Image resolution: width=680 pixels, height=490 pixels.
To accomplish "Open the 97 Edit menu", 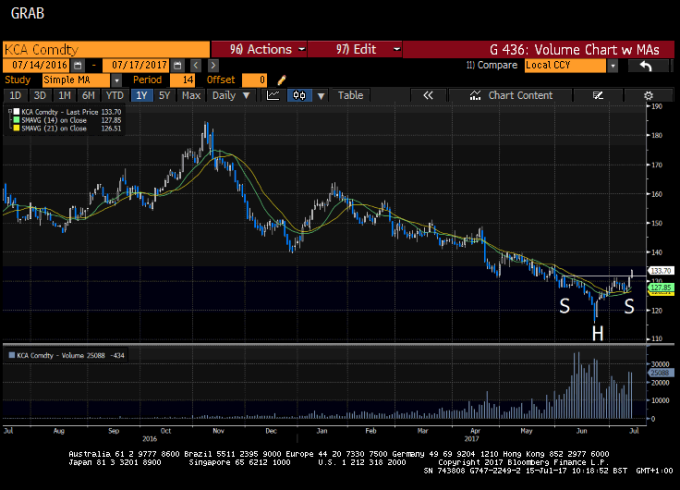I will 355,49.
